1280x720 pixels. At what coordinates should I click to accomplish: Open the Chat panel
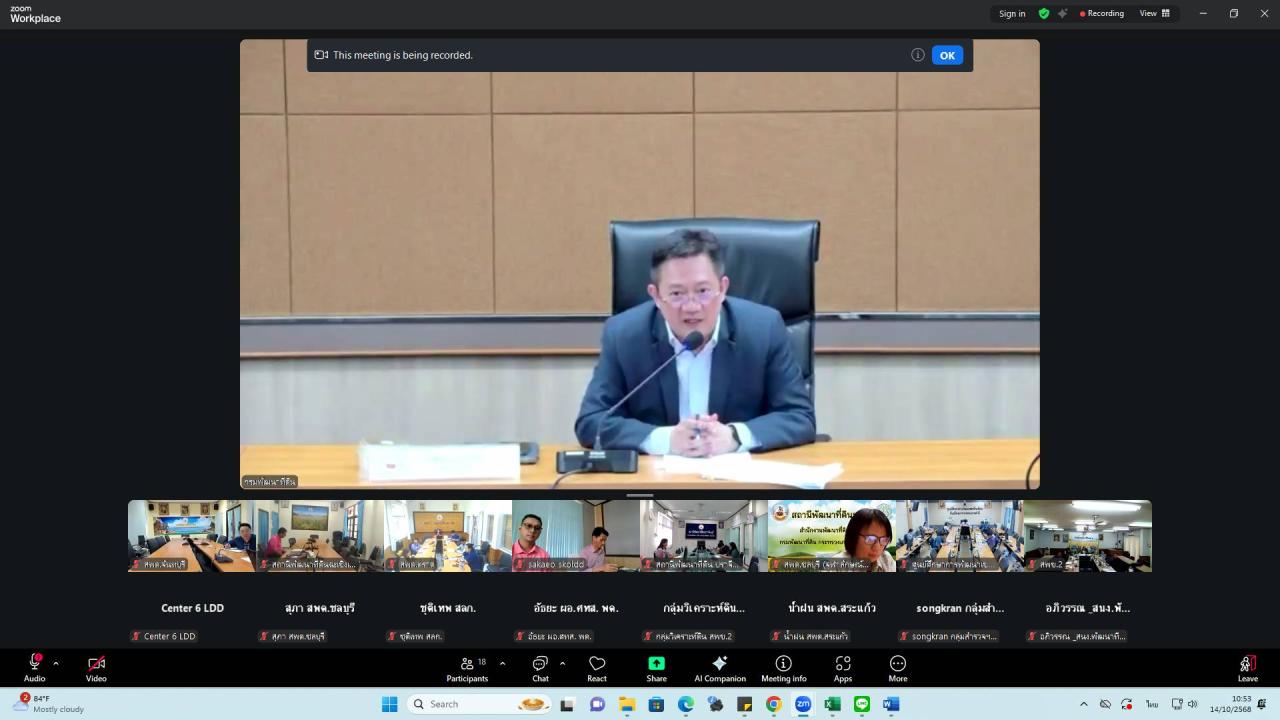(x=540, y=668)
